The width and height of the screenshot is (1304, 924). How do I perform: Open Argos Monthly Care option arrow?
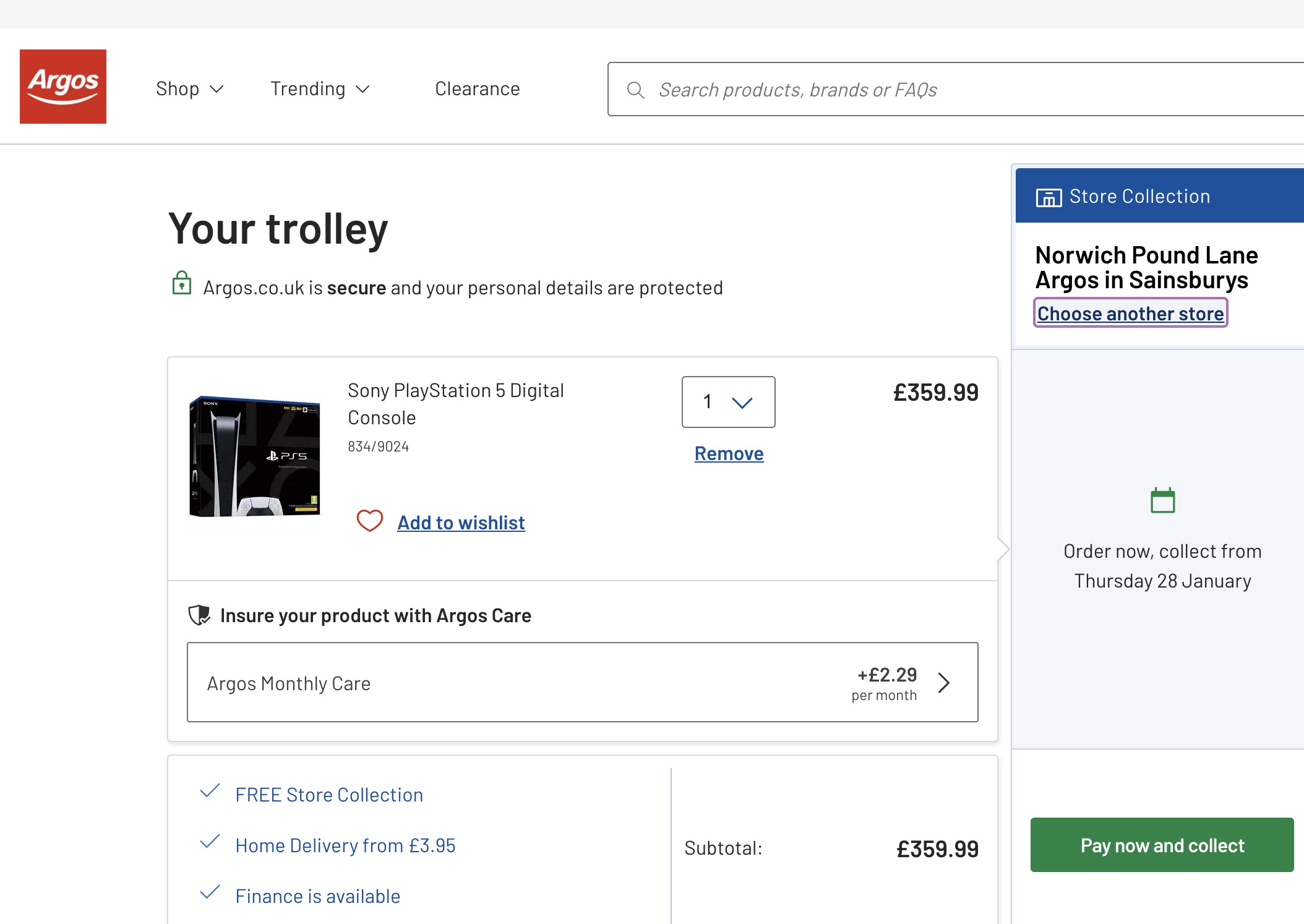pyautogui.click(x=943, y=683)
